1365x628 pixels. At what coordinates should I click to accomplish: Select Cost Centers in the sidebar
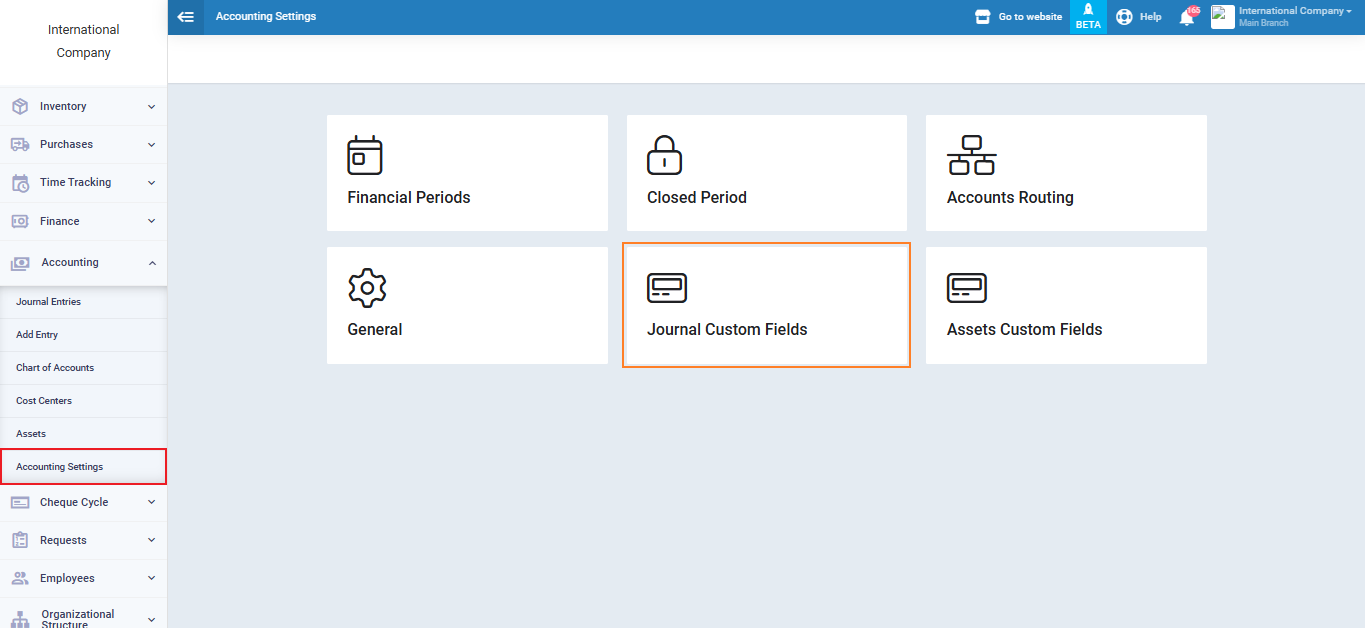point(44,401)
